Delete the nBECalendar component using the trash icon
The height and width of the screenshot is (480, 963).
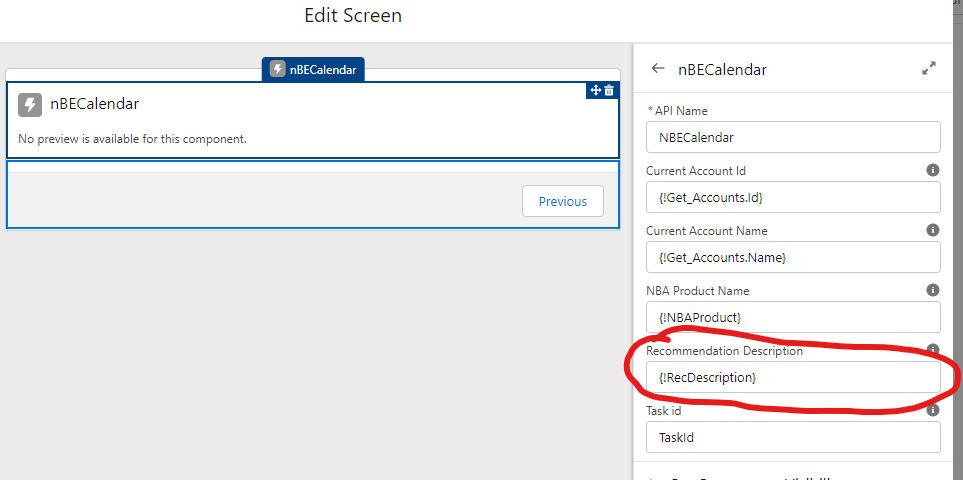click(x=609, y=90)
